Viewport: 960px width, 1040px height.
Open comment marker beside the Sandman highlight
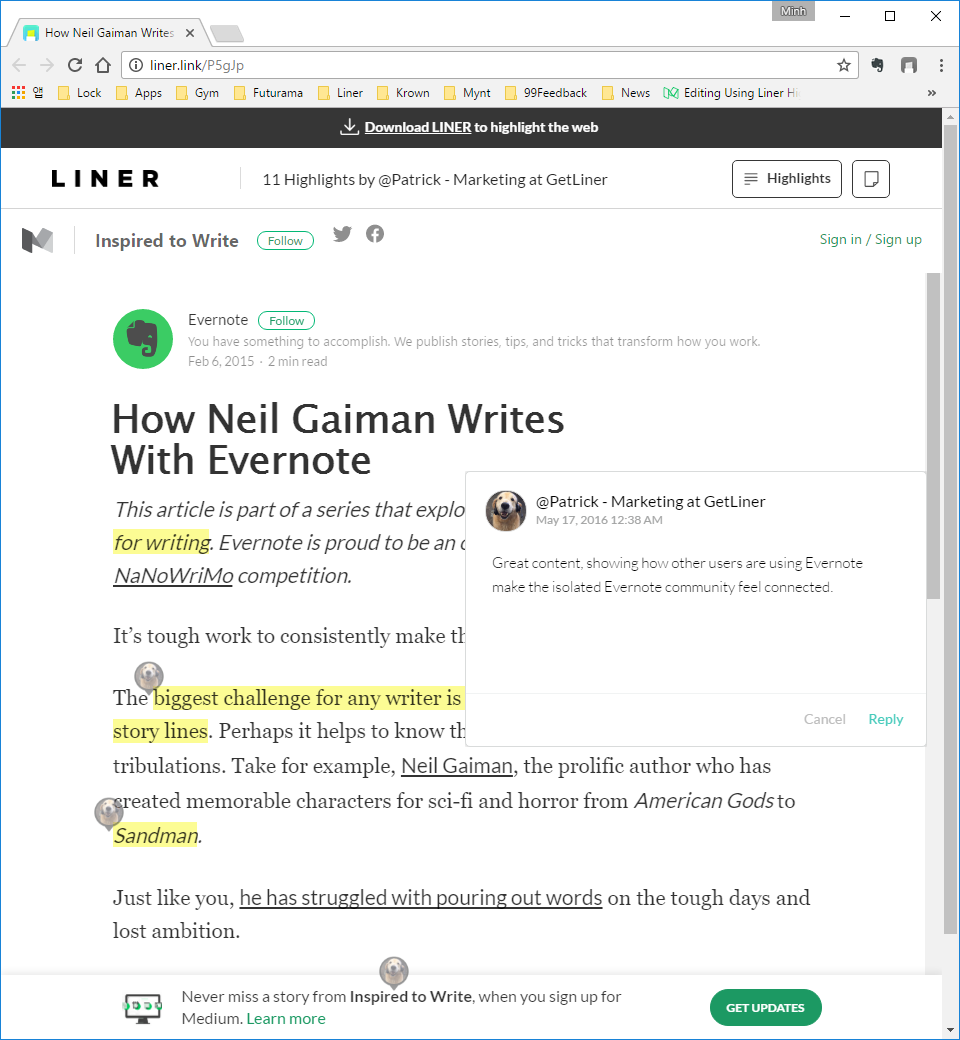click(109, 814)
